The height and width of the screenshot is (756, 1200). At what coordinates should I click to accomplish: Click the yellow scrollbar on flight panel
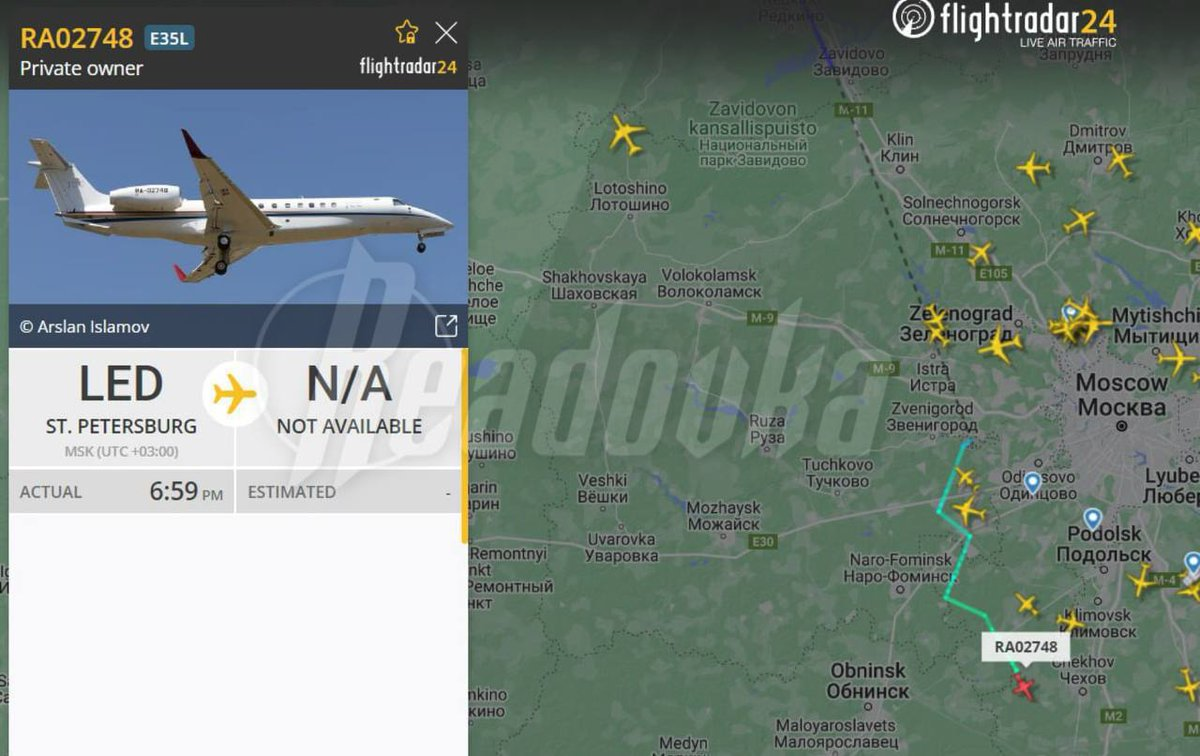(x=464, y=446)
